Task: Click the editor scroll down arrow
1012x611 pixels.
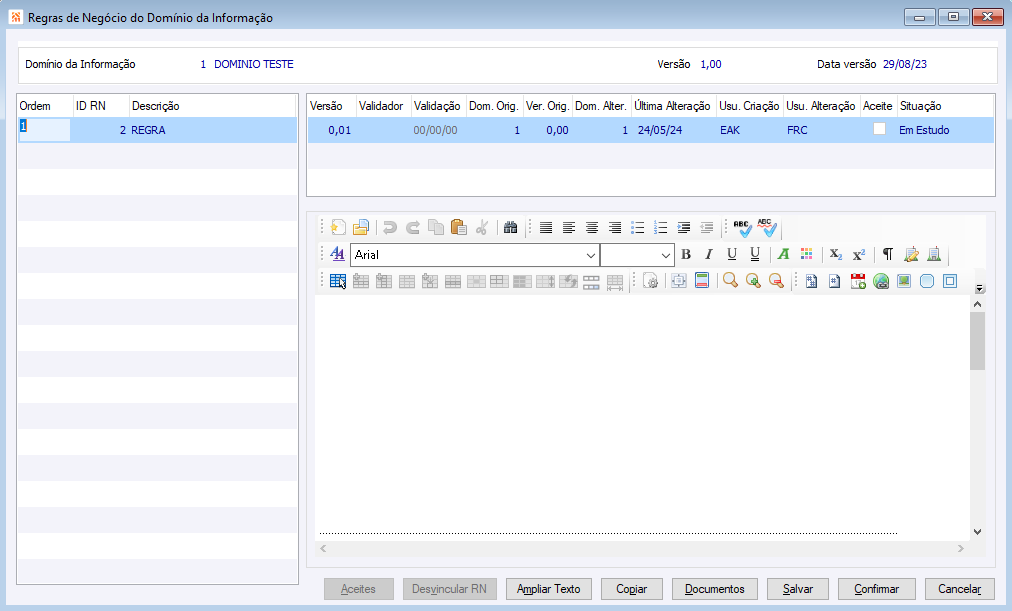Action: (x=977, y=532)
